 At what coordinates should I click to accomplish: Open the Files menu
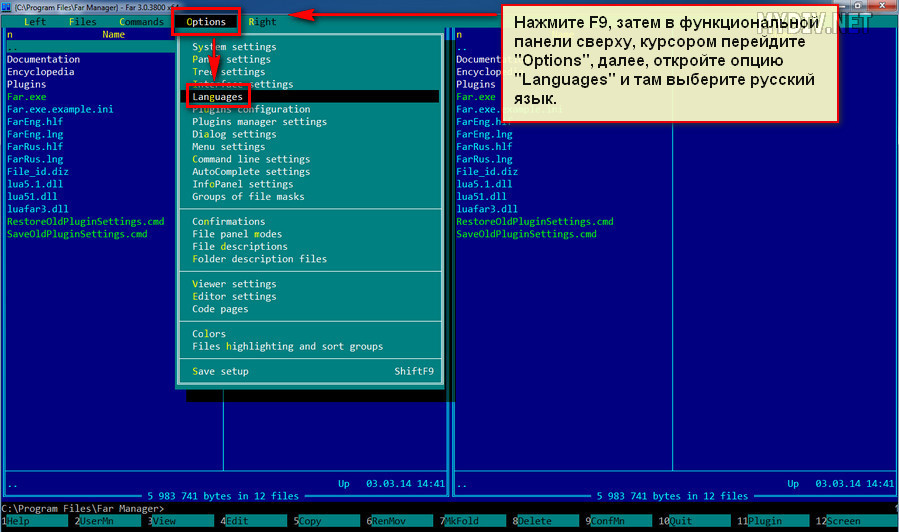pos(83,21)
